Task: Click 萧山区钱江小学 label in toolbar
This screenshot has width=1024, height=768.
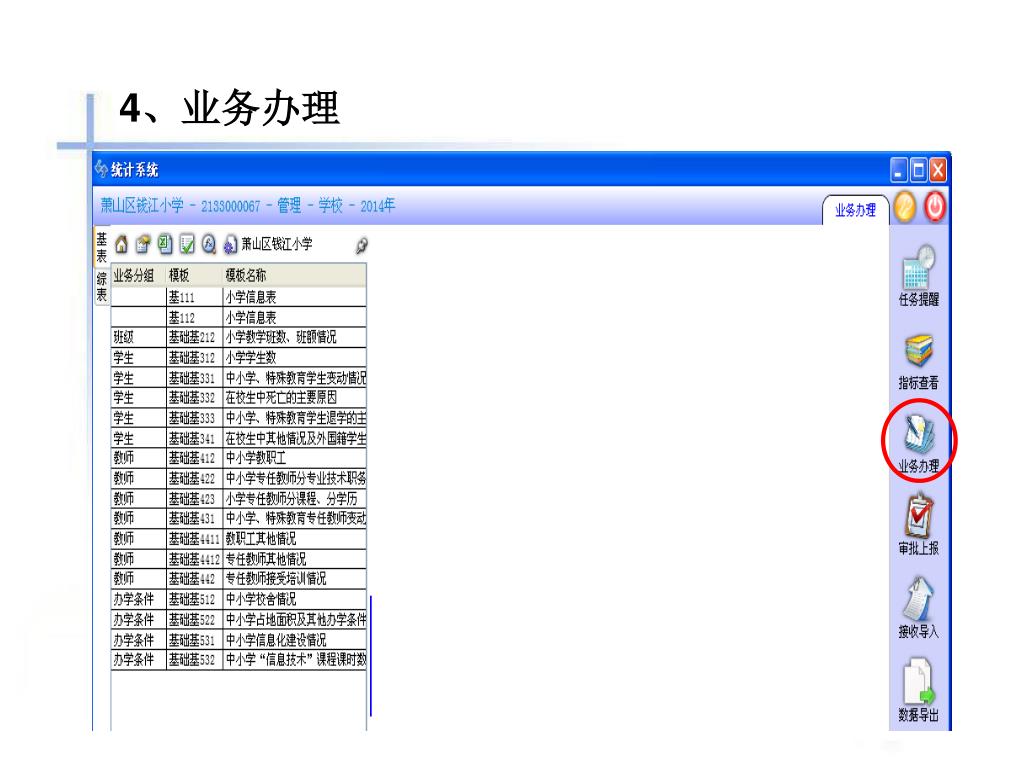Action: point(277,244)
